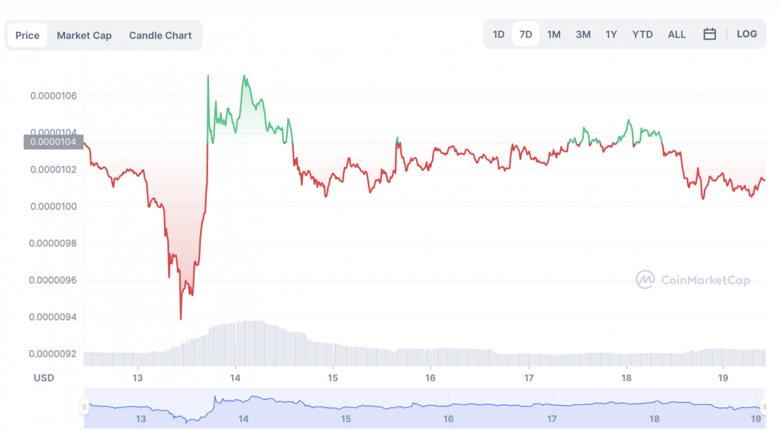The image size is (780, 431).
Task: Click the lowest price dip on chart
Action: tap(180, 318)
